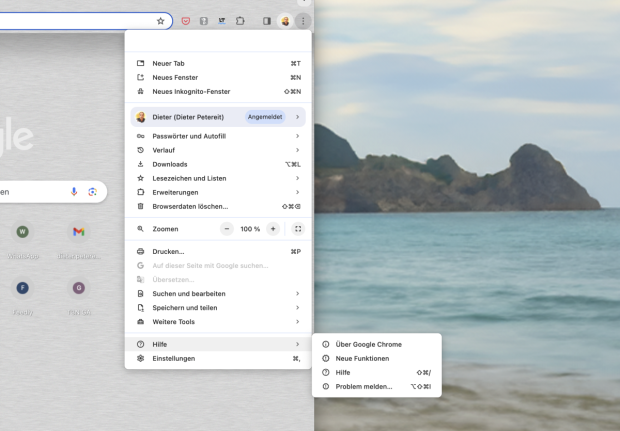Image resolution: width=620 pixels, height=431 pixels.
Task: Open the Pocket extension icon
Action: [x=185, y=20]
